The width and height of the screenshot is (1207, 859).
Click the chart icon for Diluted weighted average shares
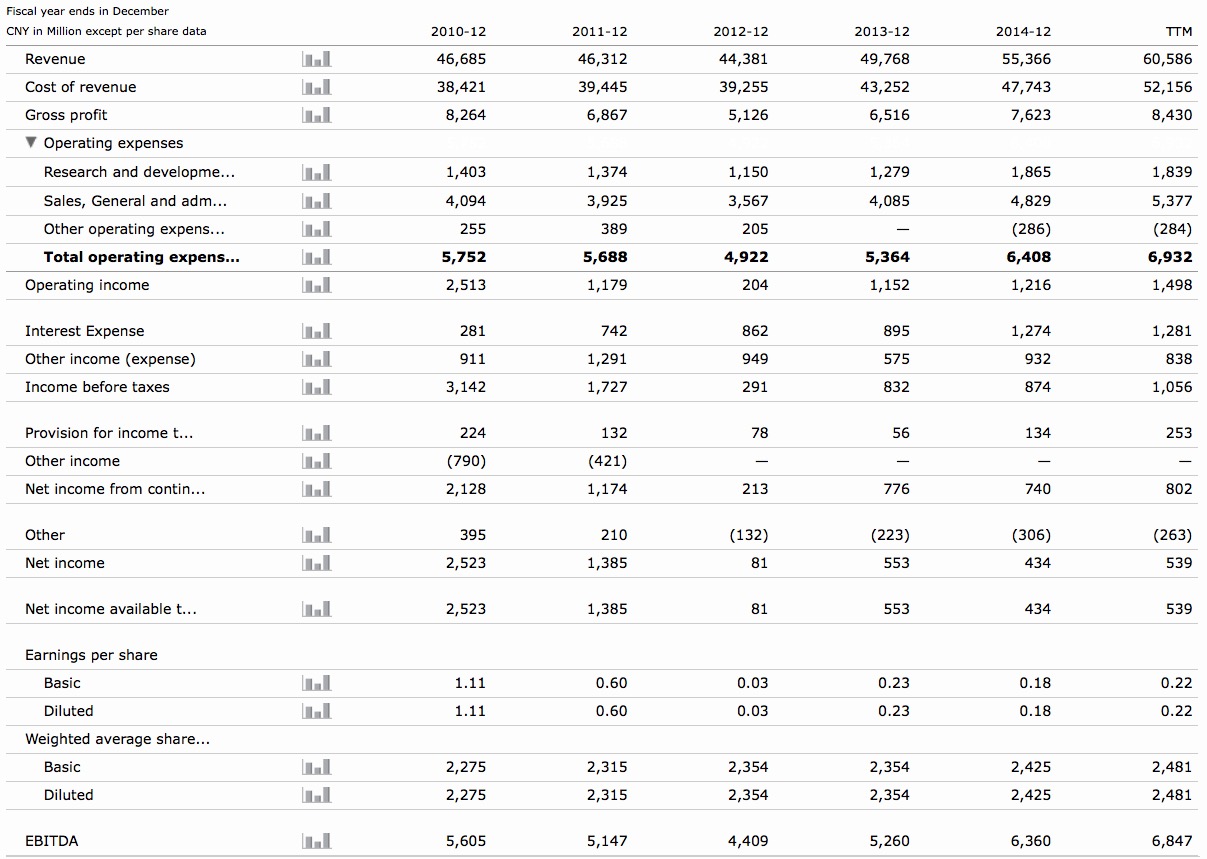(316, 795)
